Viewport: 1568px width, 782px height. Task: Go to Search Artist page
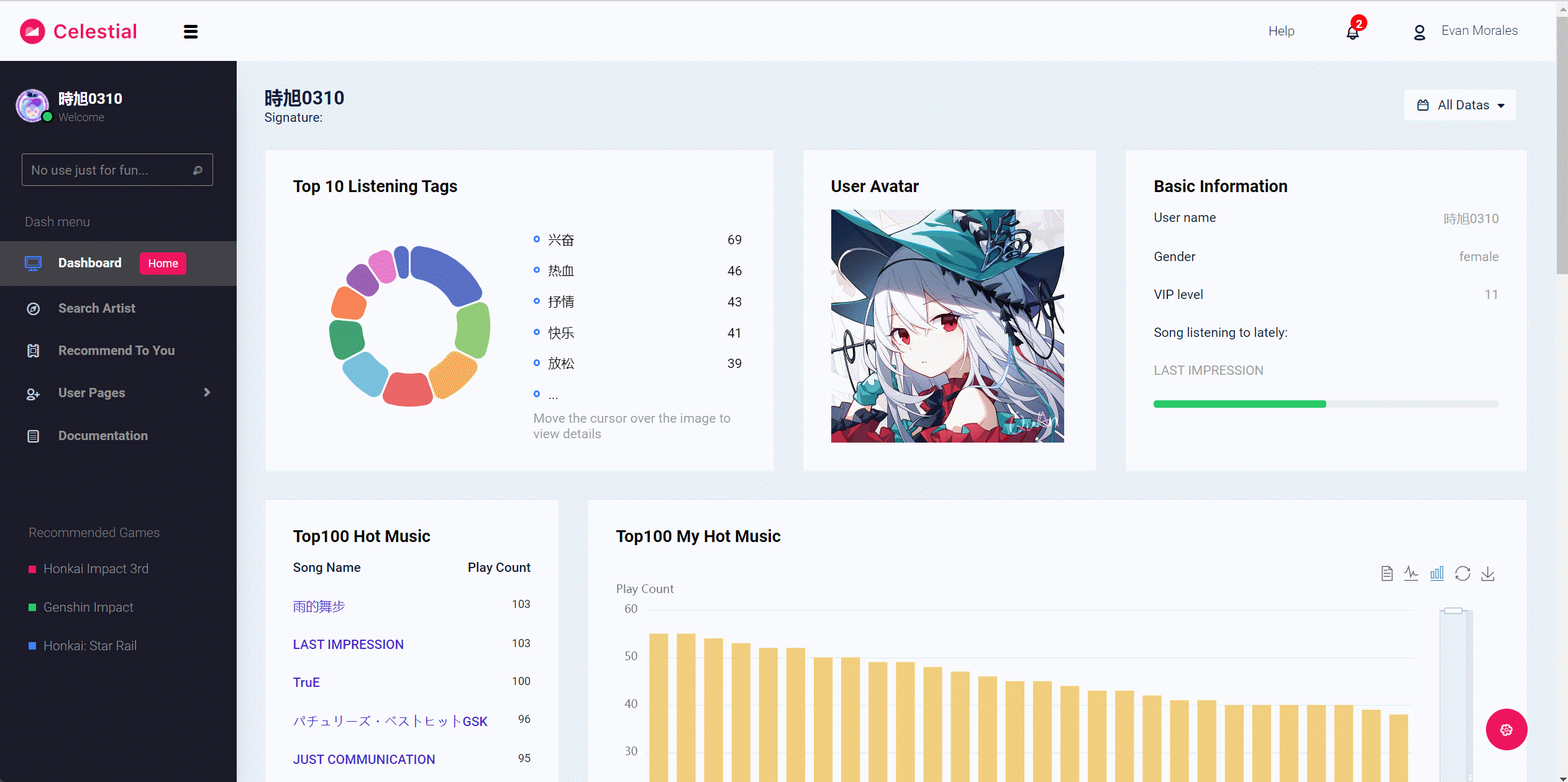(x=96, y=308)
